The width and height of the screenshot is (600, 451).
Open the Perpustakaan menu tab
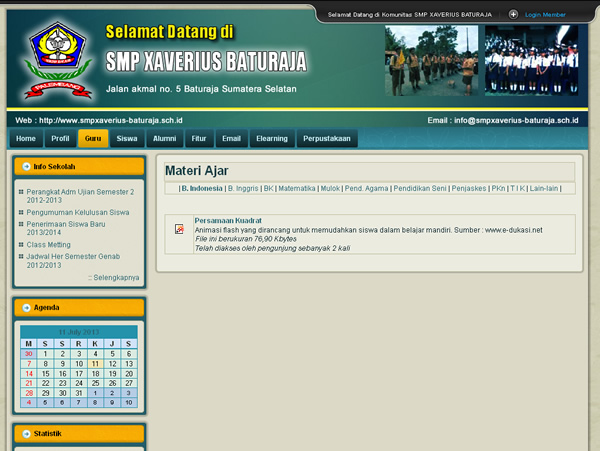(x=327, y=139)
